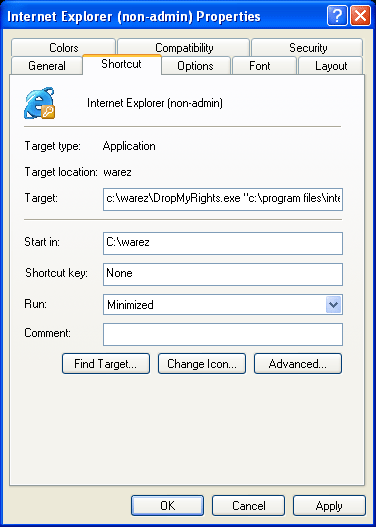Click inside the Target path field

223,199
